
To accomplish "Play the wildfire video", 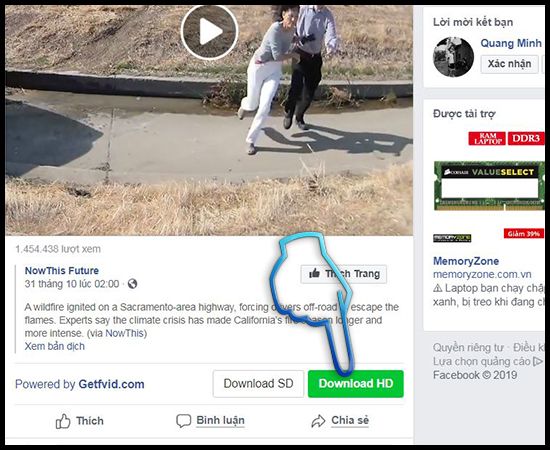I will pyautogui.click(x=210, y=32).
